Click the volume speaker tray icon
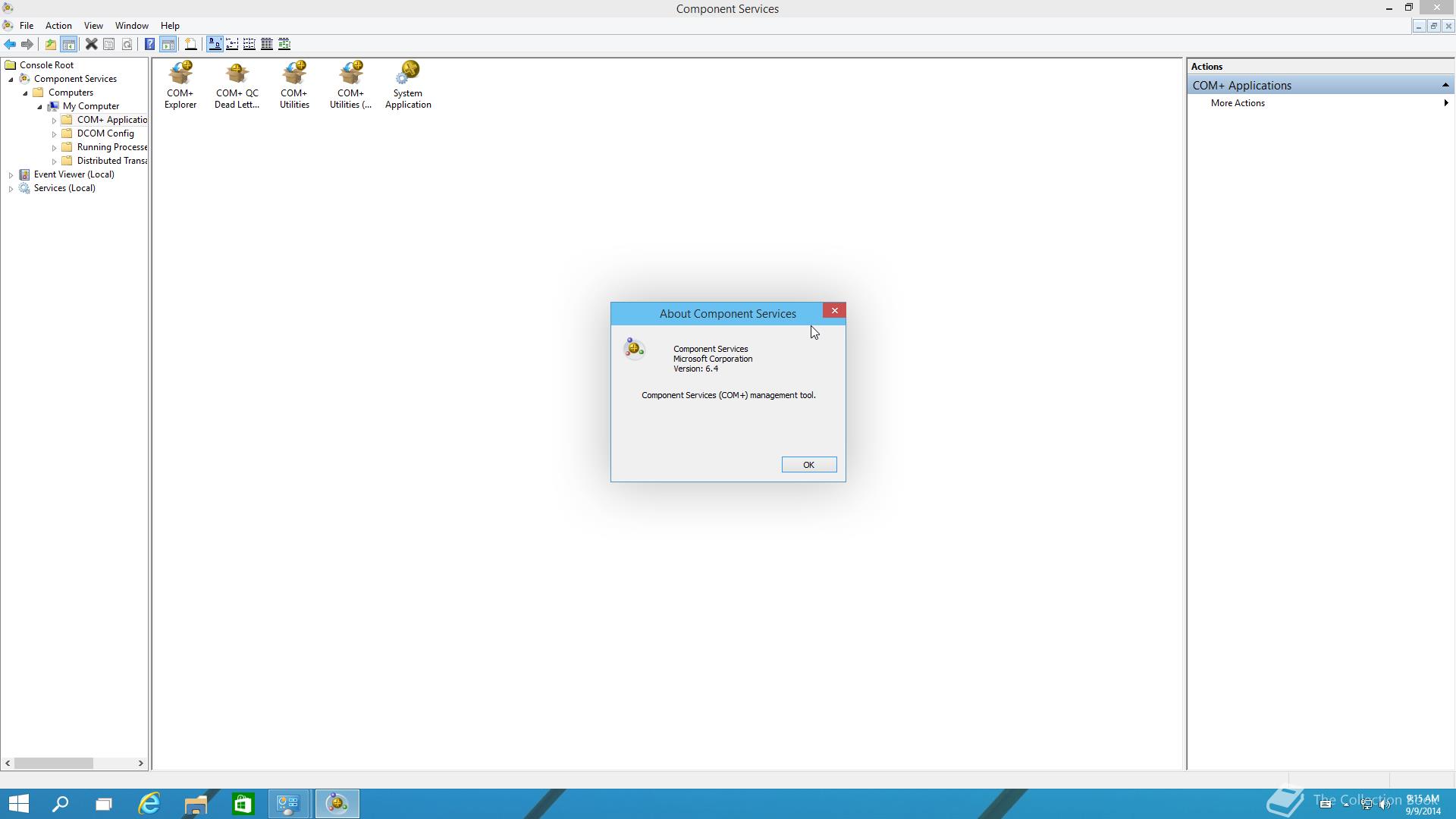 click(1385, 805)
